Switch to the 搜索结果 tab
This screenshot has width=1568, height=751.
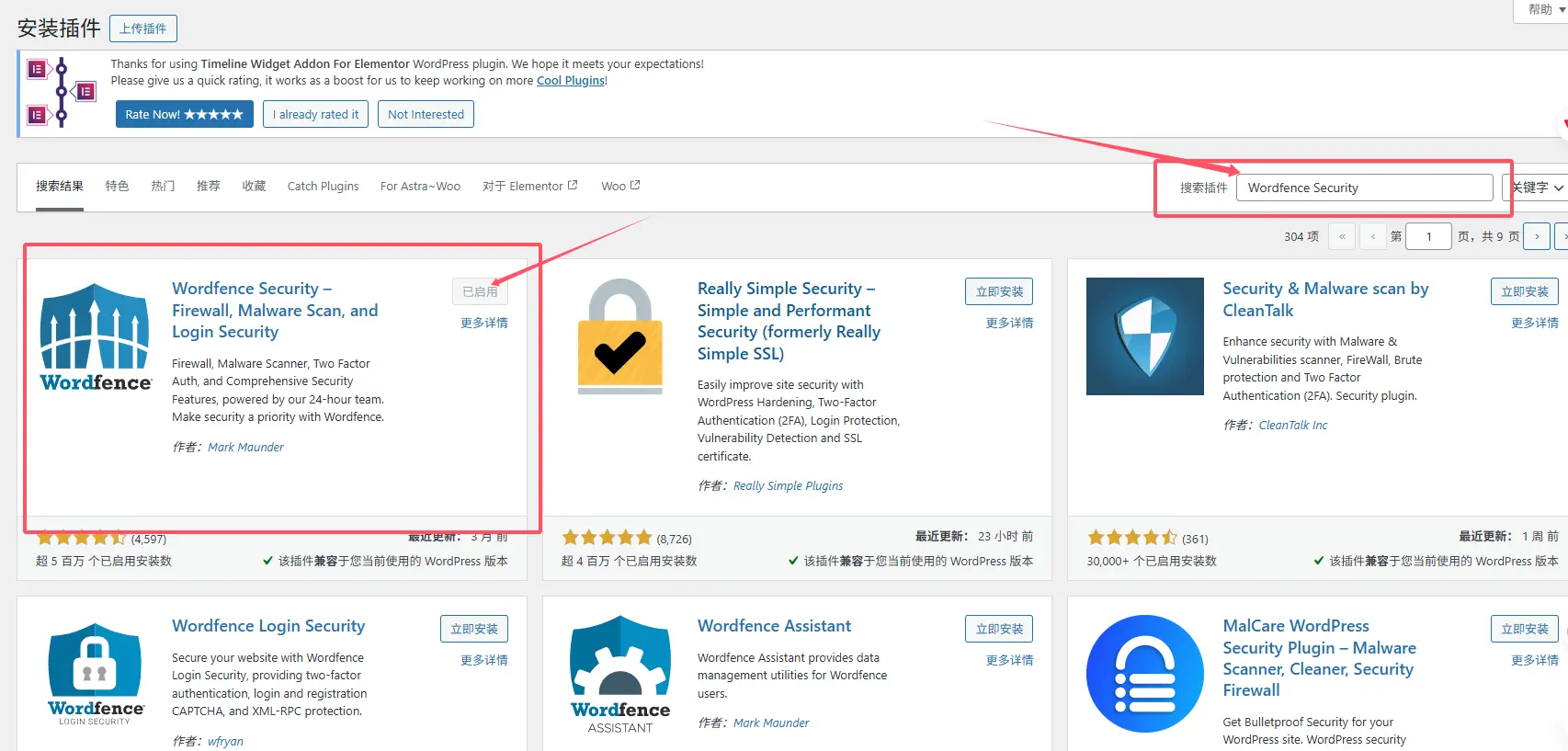click(x=60, y=186)
